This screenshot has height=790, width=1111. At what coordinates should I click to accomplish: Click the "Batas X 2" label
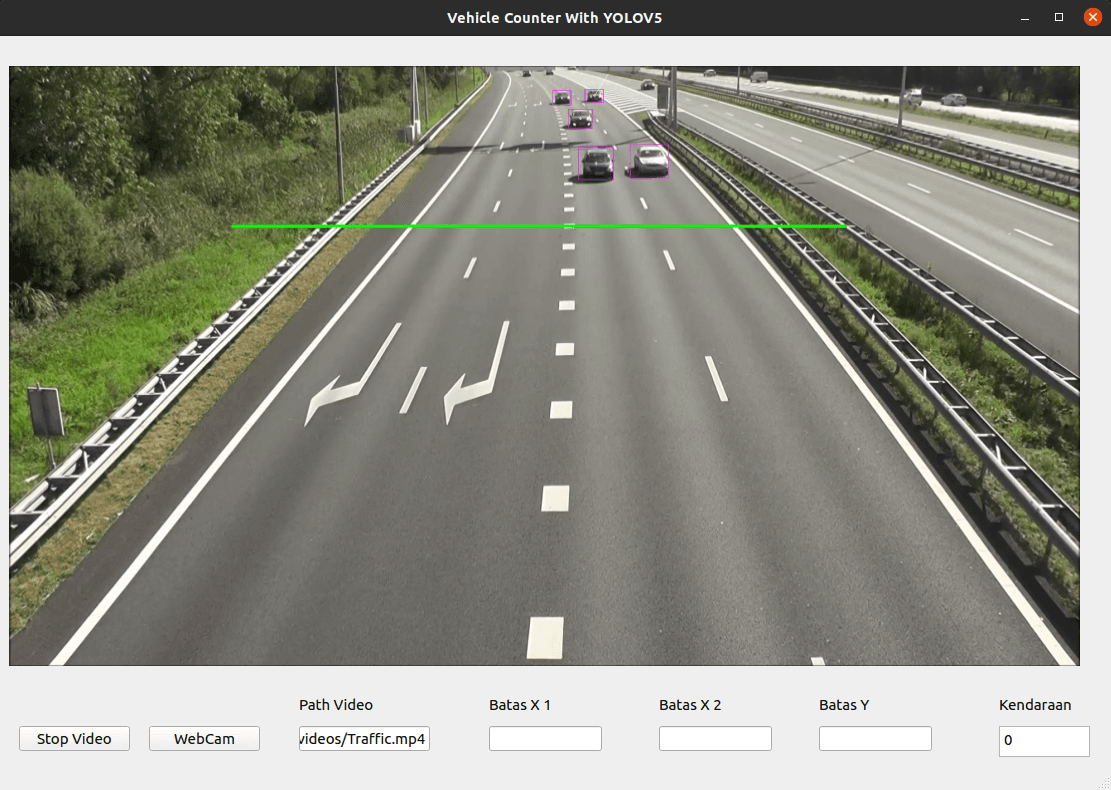click(x=690, y=705)
